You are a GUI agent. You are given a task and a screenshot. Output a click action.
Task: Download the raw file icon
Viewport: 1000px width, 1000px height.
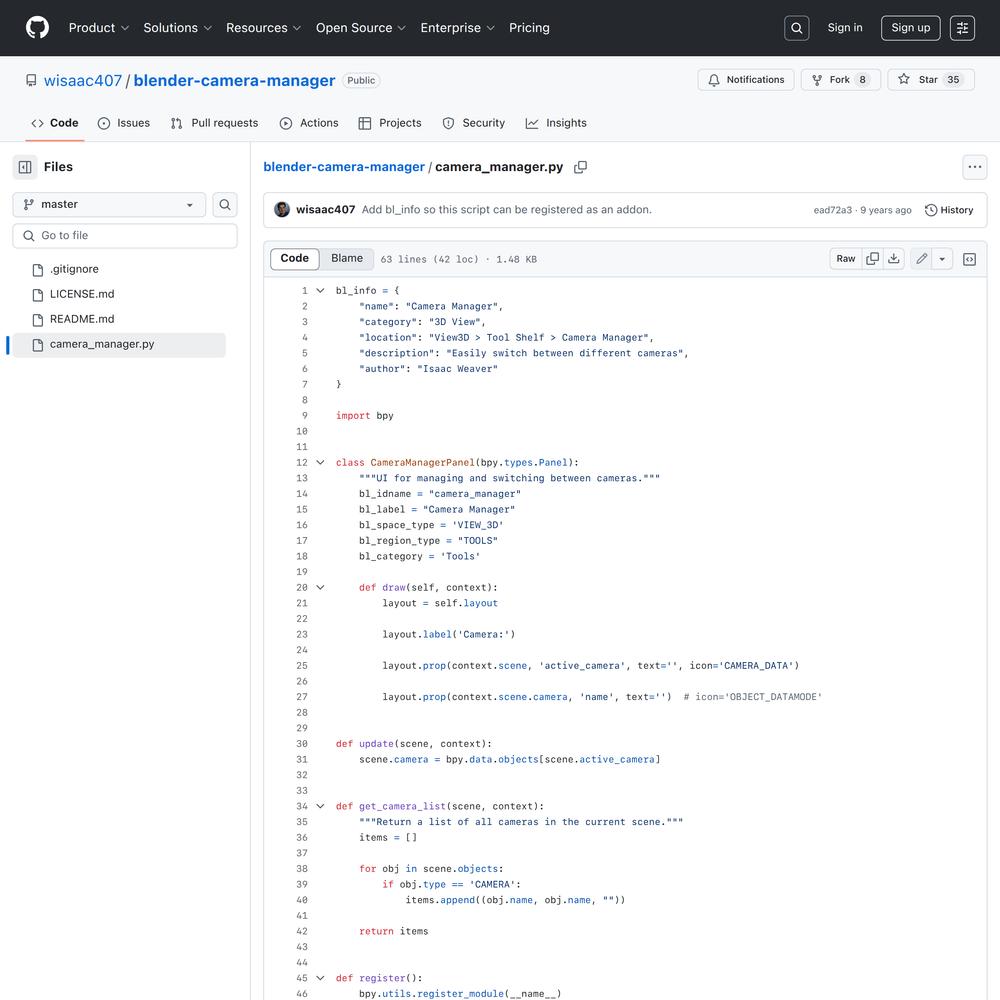893,259
